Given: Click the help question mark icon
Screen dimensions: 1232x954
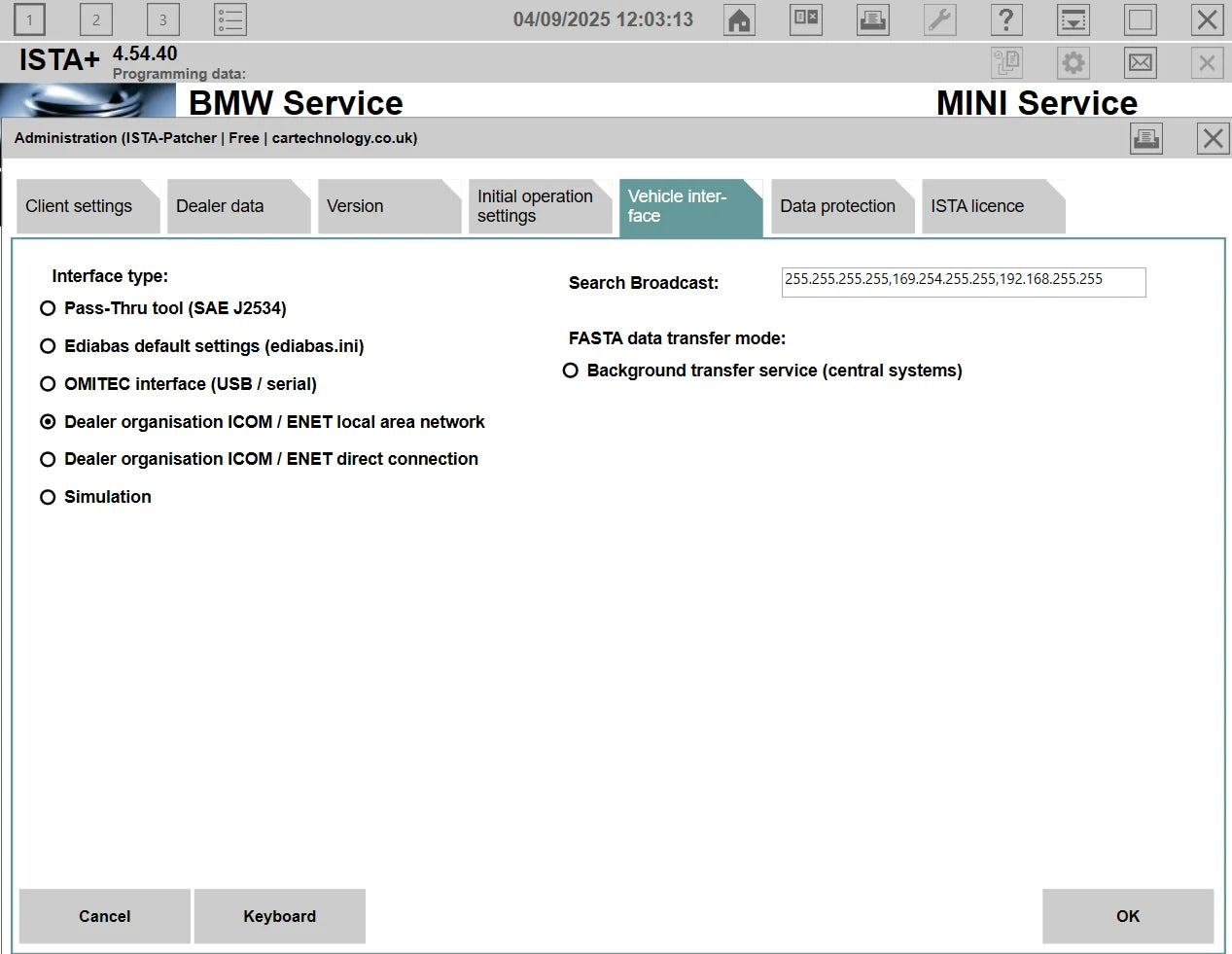Looking at the screenshot, I should tap(1006, 19).
